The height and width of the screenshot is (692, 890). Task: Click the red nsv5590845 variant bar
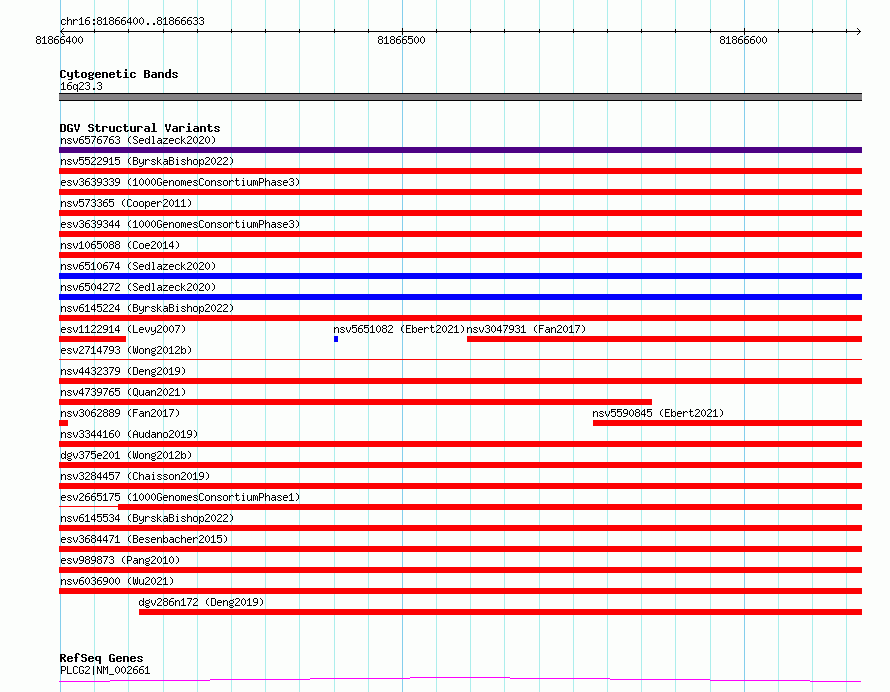point(728,423)
